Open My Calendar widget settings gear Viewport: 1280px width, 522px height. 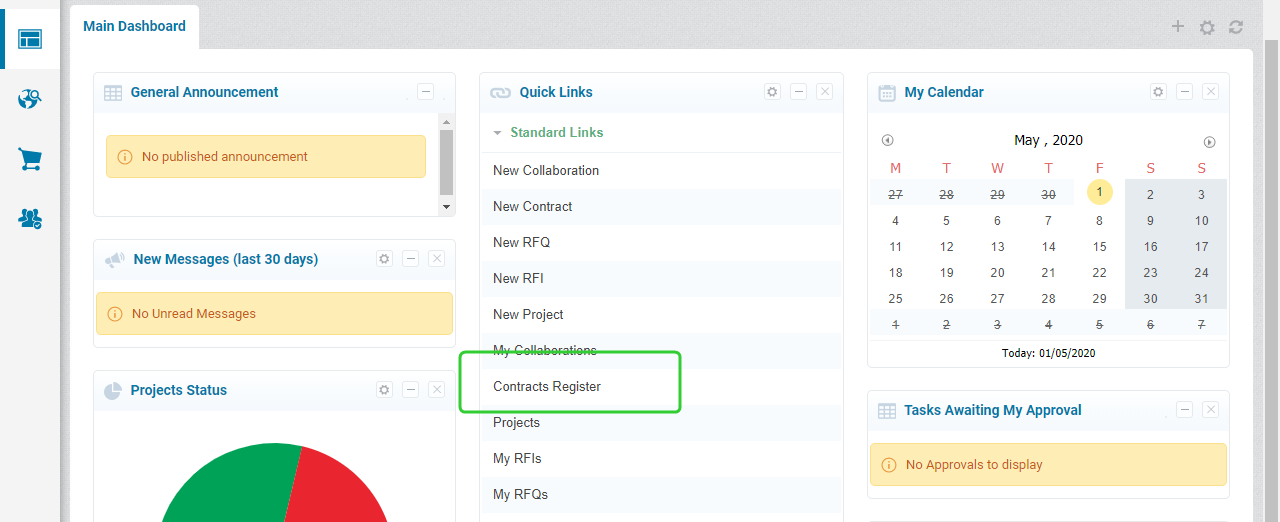click(x=1158, y=92)
